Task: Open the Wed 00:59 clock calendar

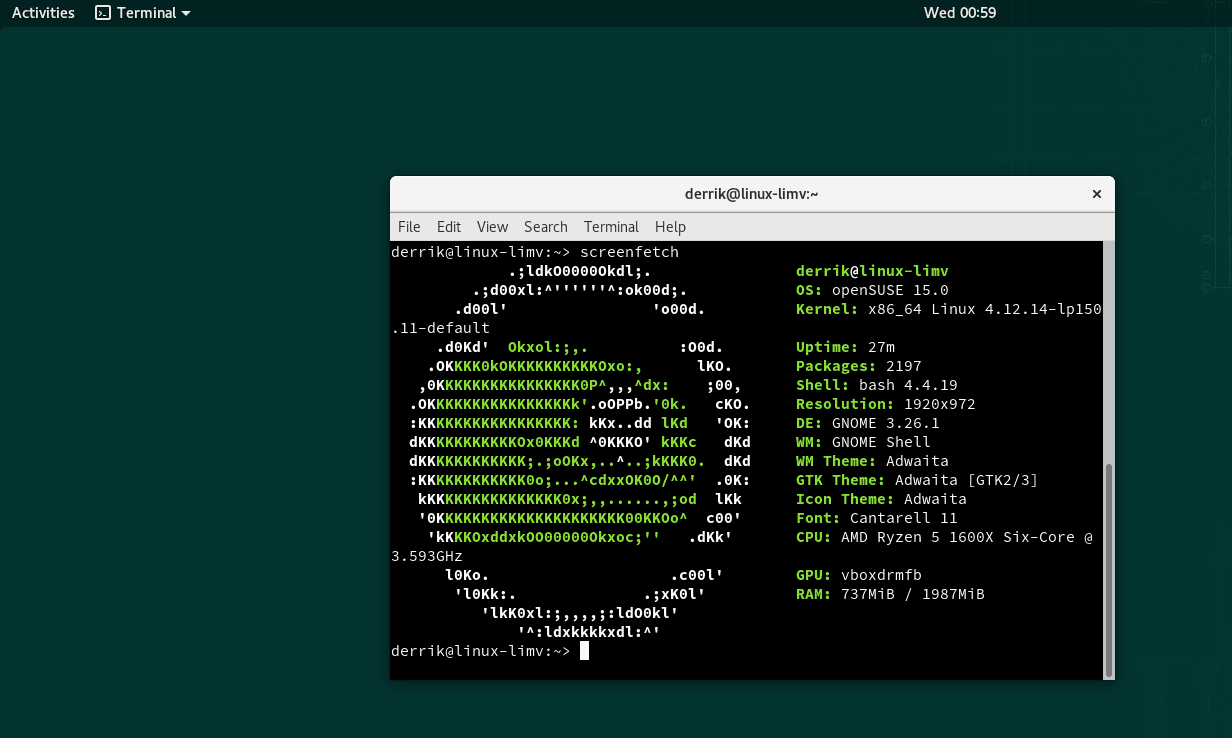Action: point(959,13)
